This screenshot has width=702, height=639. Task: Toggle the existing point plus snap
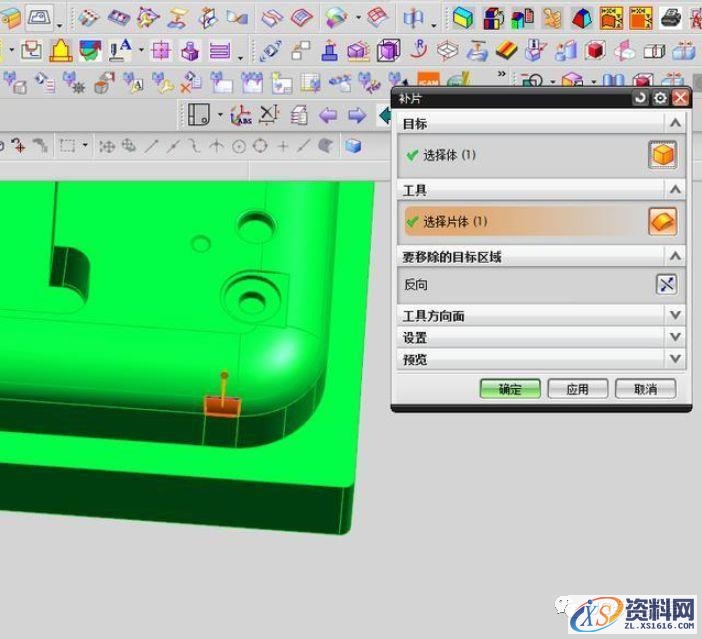[x=283, y=146]
